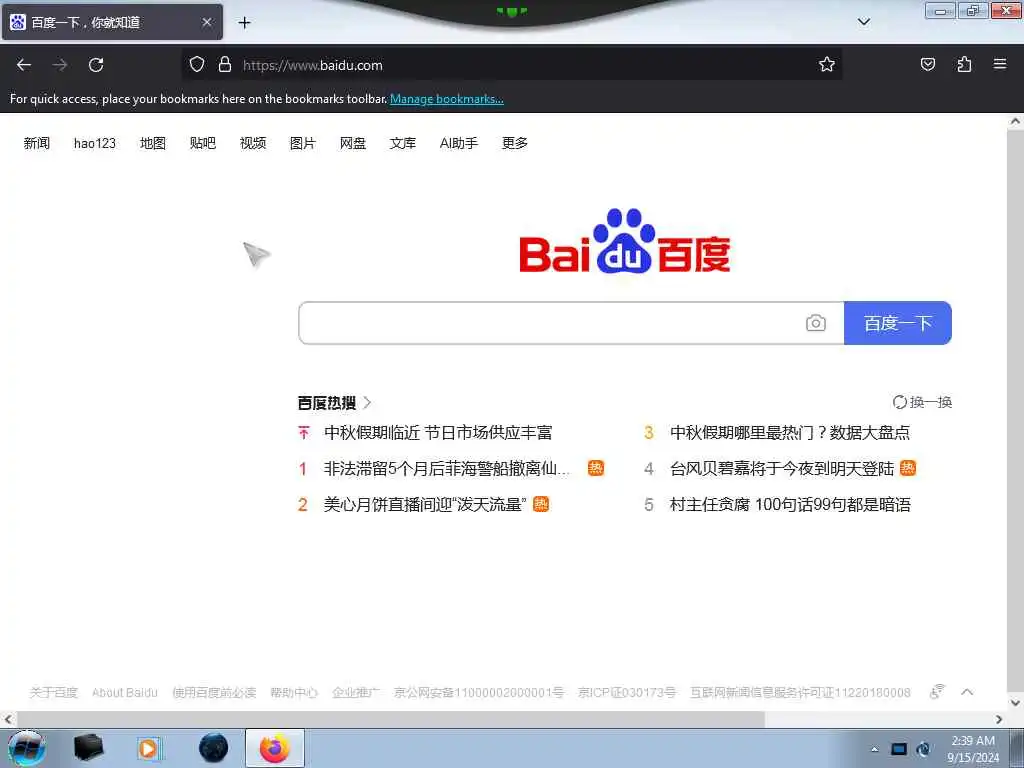Search by image using camera icon
Screen dimensions: 1024x768
(816, 323)
